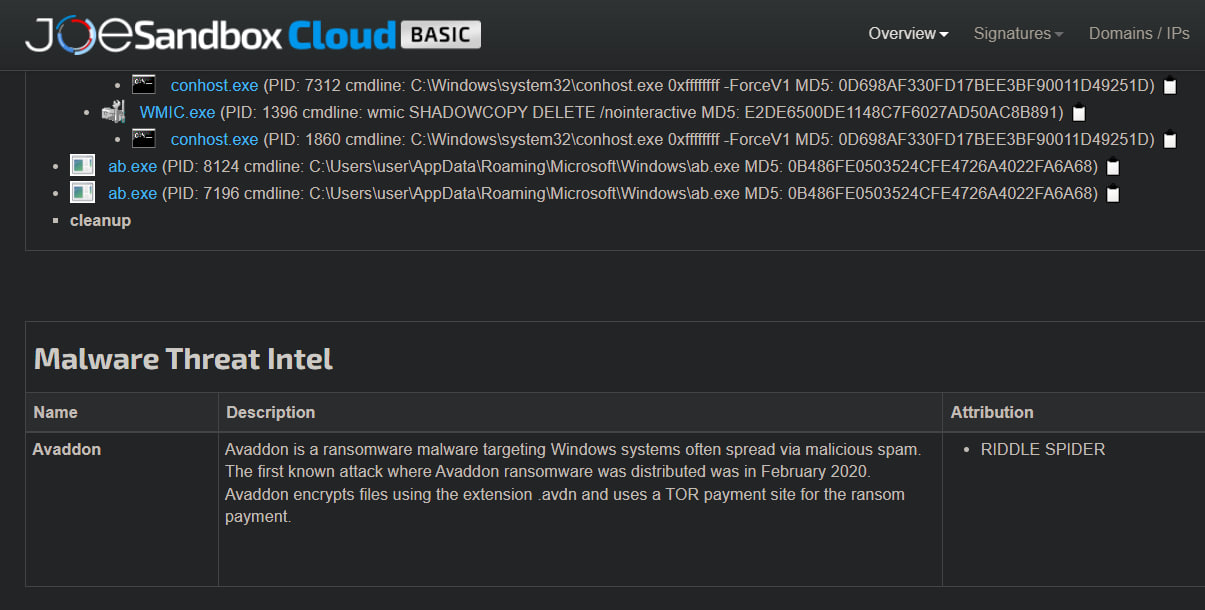Select the ab.exe link for PID 7196
This screenshot has width=1205, height=610.
coord(132,193)
